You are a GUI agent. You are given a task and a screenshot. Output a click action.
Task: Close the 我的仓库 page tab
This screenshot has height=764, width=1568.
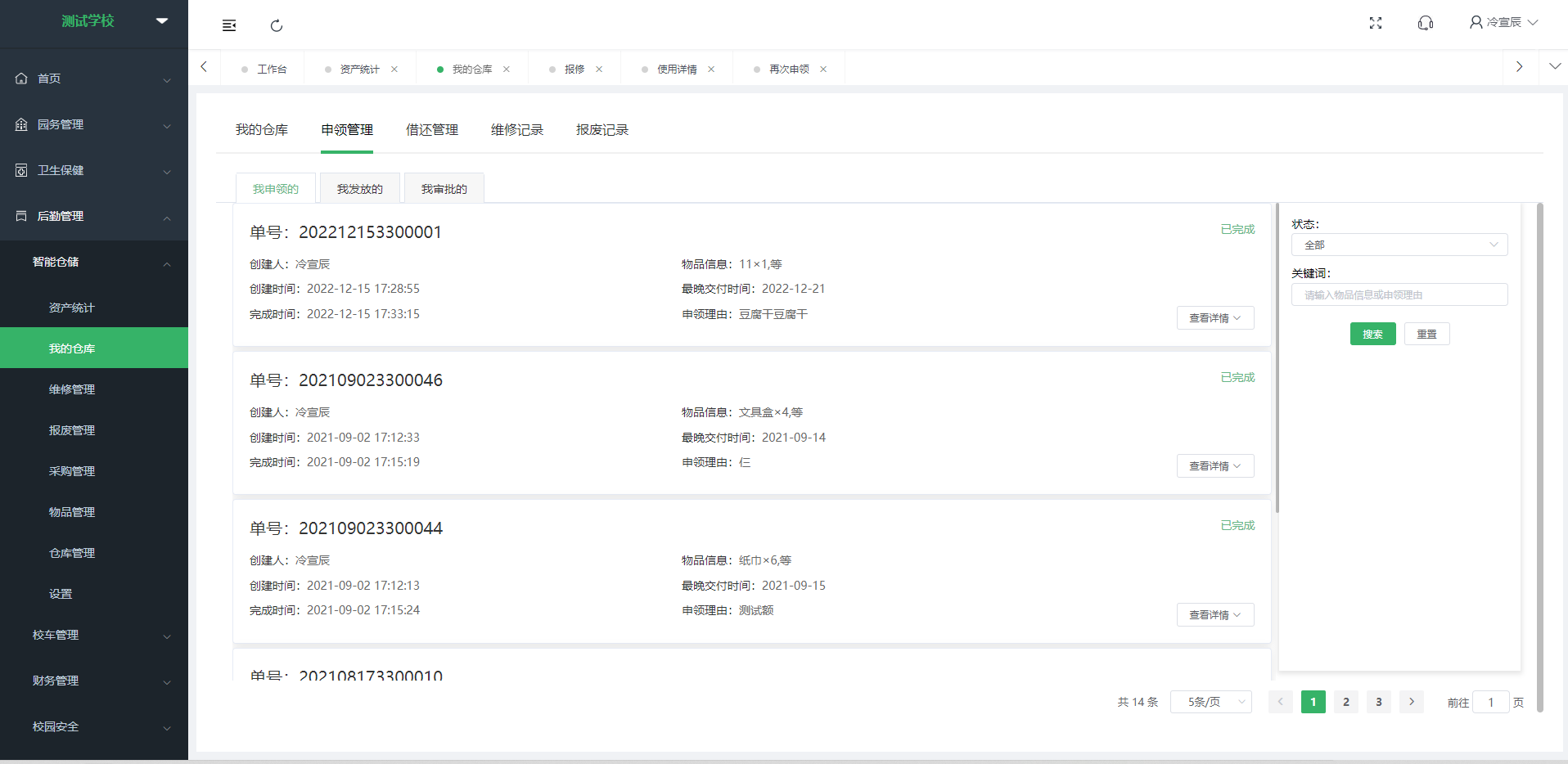click(x=507, y=70)
